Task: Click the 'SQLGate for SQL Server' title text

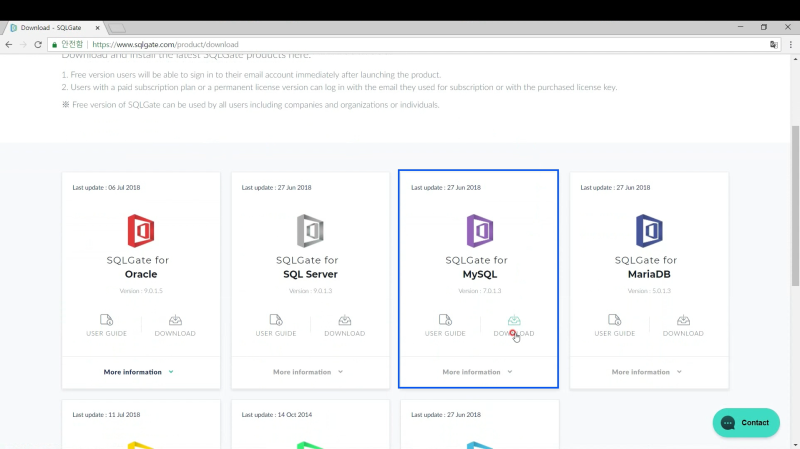Action: [x=308, y=267]
